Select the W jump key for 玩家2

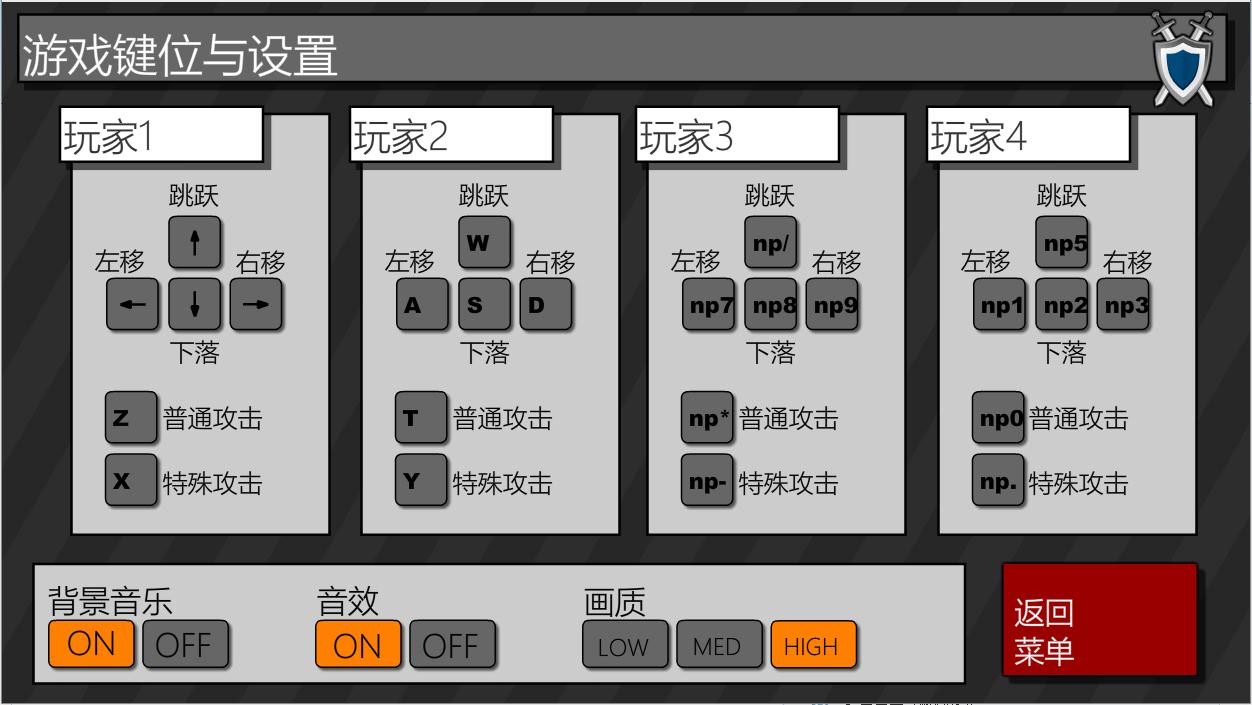pos(484,242)
